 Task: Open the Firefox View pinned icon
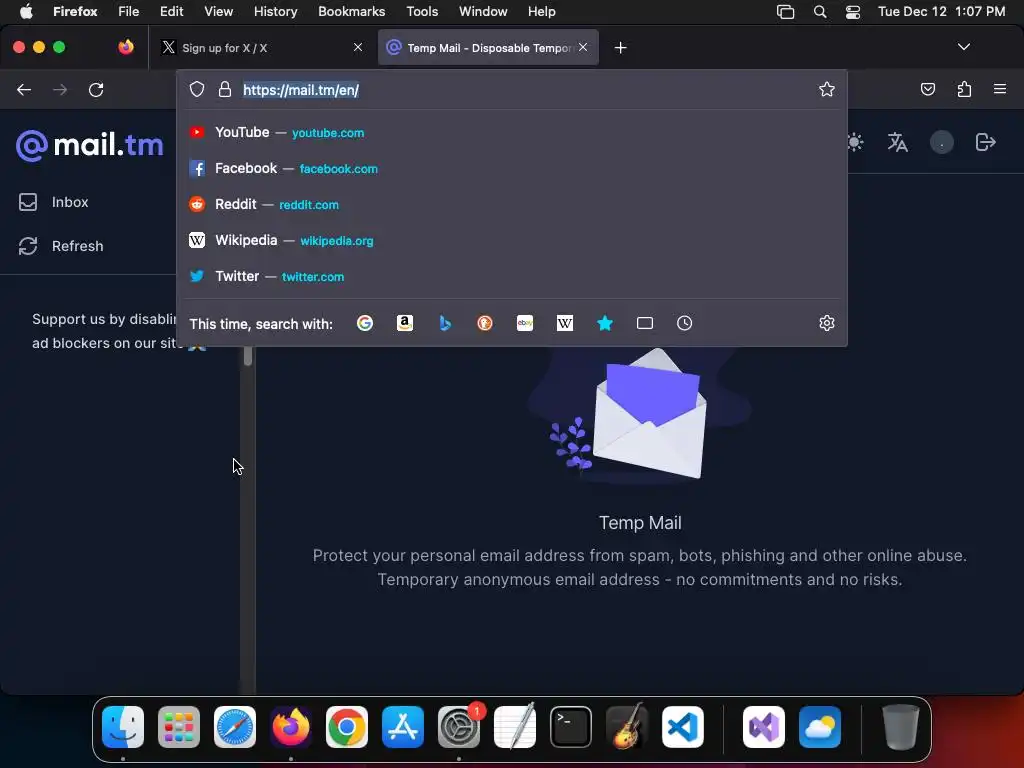(126, 47)
